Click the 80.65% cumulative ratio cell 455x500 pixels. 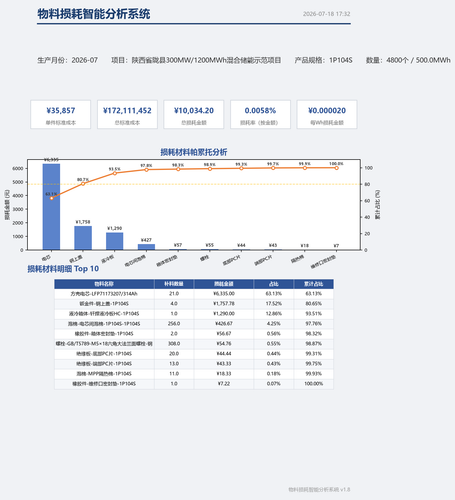point(314,304)
